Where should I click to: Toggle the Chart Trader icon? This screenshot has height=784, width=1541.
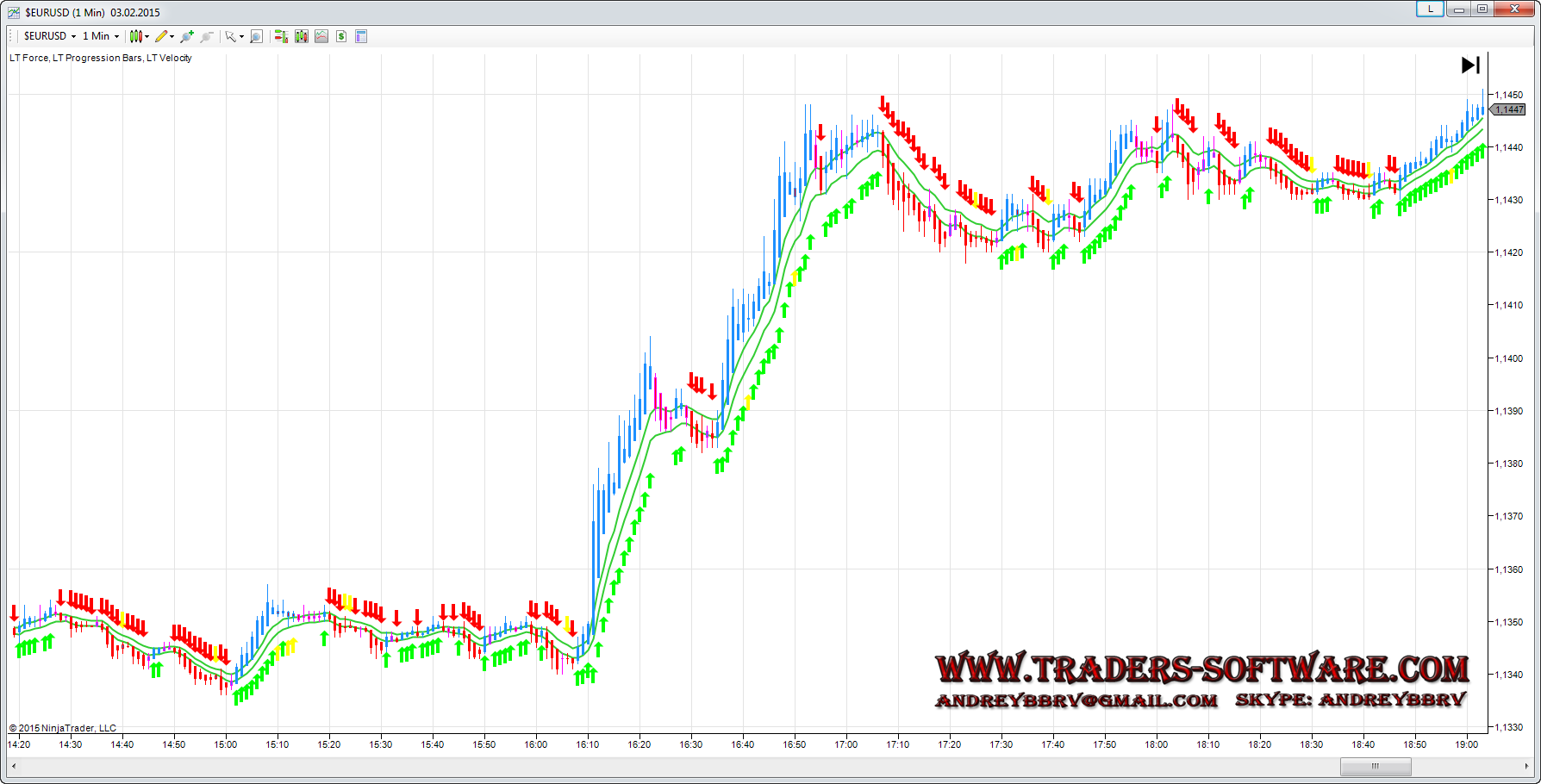[x=281, y=36]
